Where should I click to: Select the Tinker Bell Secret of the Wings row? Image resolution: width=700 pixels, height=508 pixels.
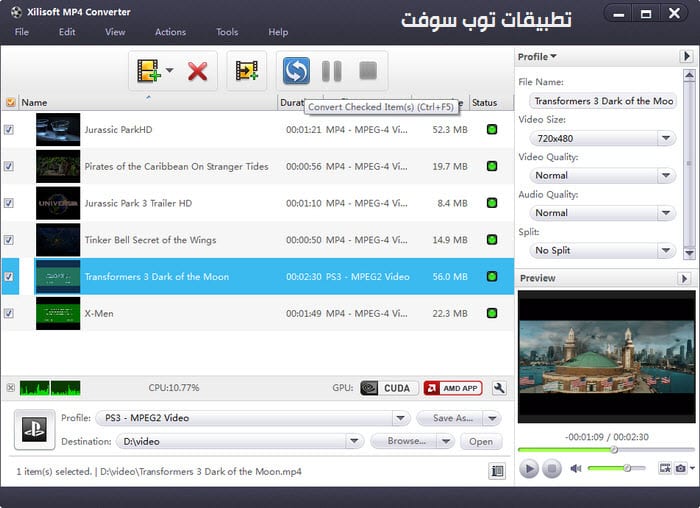pos(258,240)
